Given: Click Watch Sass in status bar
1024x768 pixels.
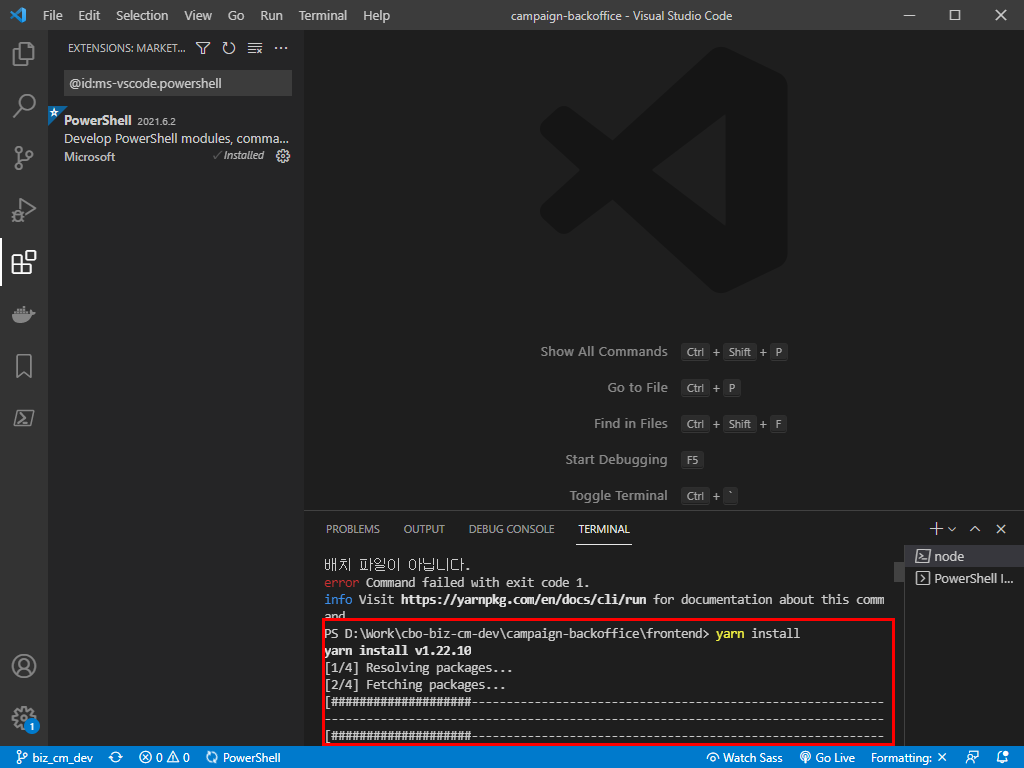Looking at the screenshot, I should [x=744, y=758].
